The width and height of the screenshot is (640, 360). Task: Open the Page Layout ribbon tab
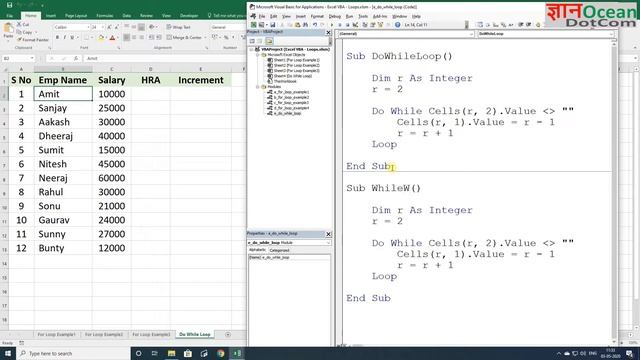click(x=76, y=16)
